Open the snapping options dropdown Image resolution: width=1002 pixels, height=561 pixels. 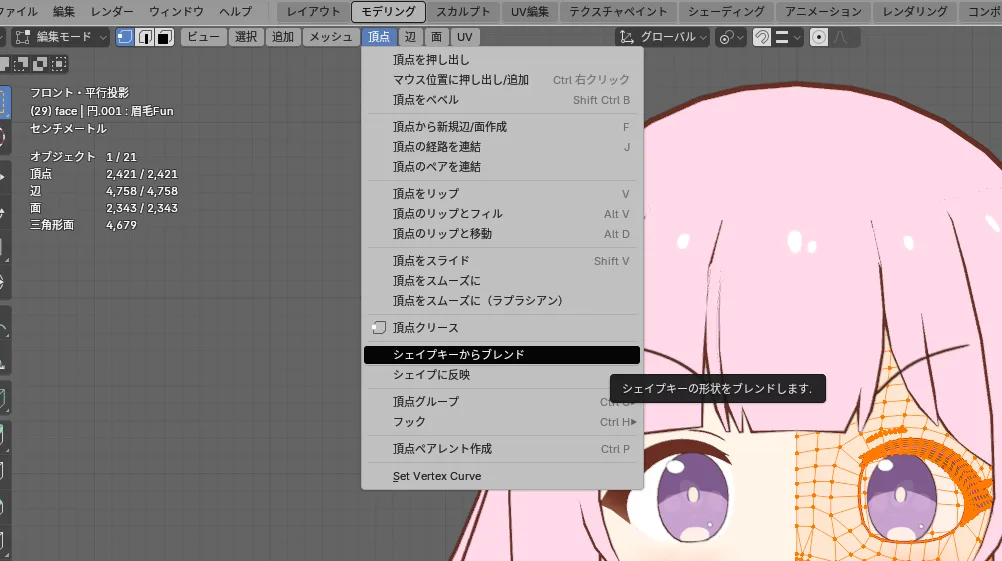click(787, 37)
